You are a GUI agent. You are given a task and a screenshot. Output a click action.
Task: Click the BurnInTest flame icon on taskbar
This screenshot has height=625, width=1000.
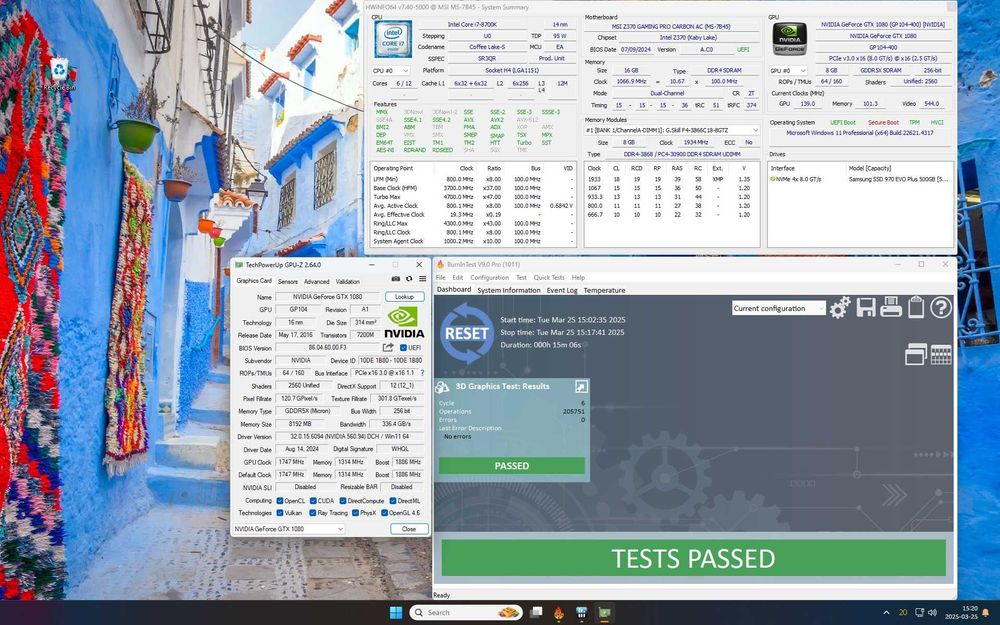pos(559,613)
